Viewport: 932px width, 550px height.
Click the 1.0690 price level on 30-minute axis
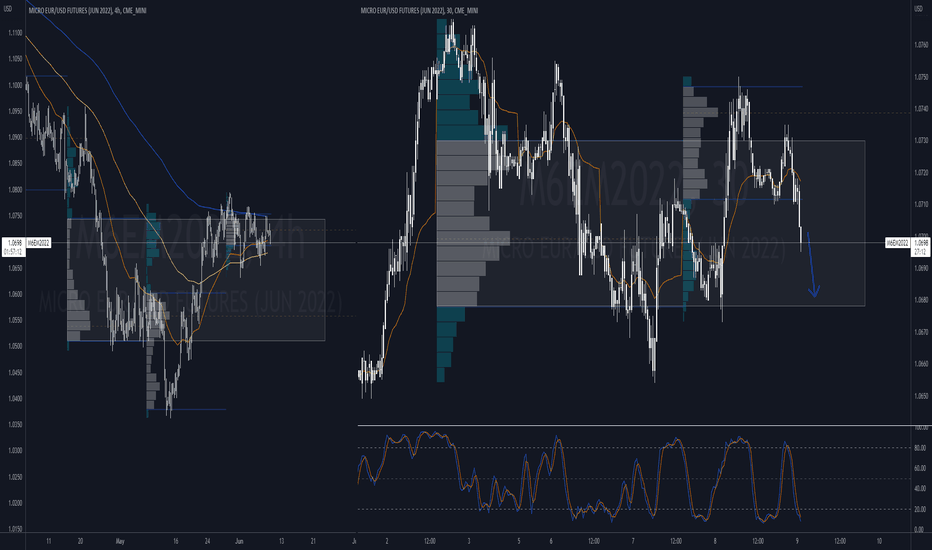(921, 268)
